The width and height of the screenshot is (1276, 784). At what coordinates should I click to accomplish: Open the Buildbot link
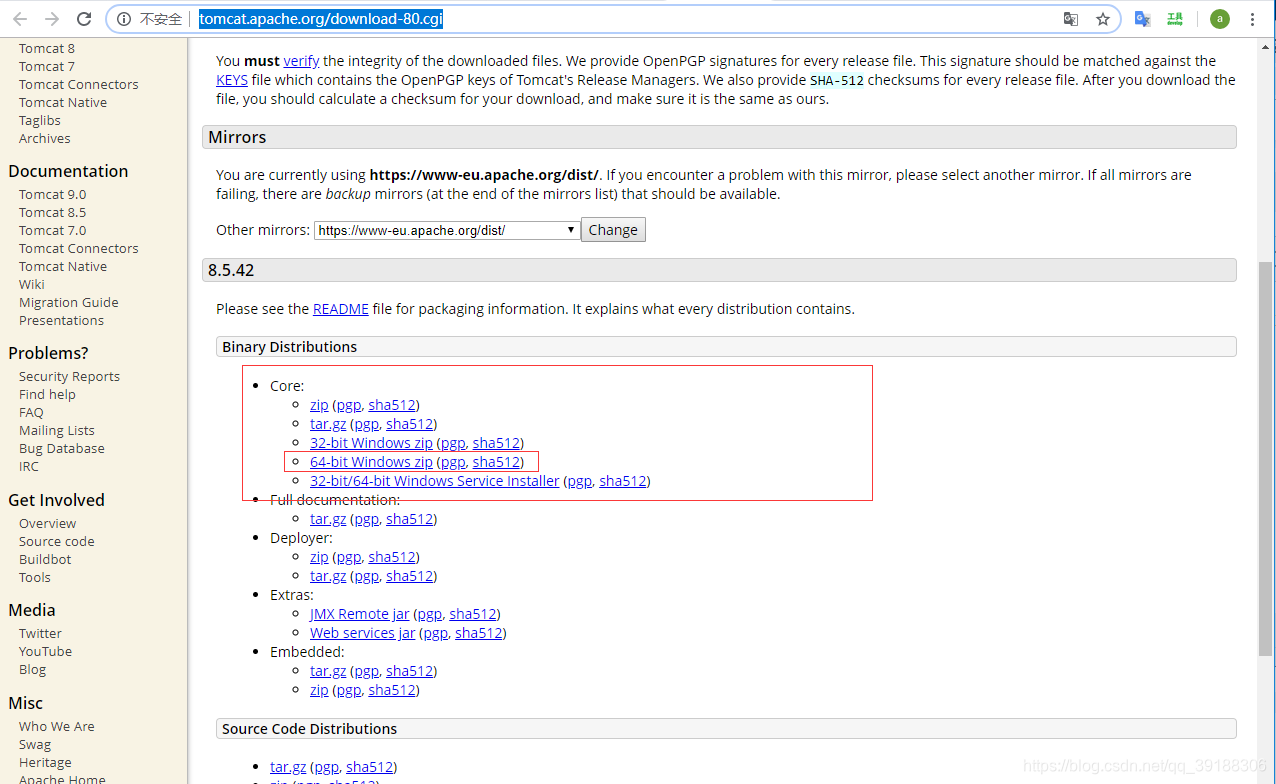point(45,559)
